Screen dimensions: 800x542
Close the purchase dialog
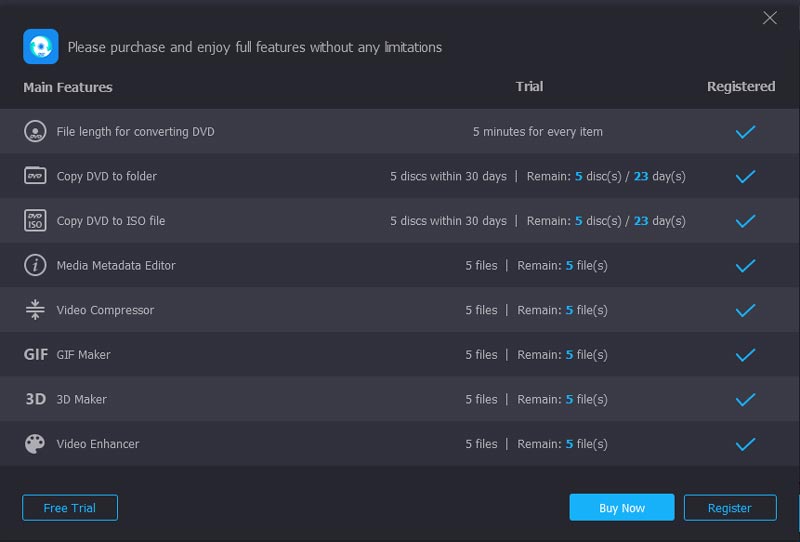[x=770, y=18]
